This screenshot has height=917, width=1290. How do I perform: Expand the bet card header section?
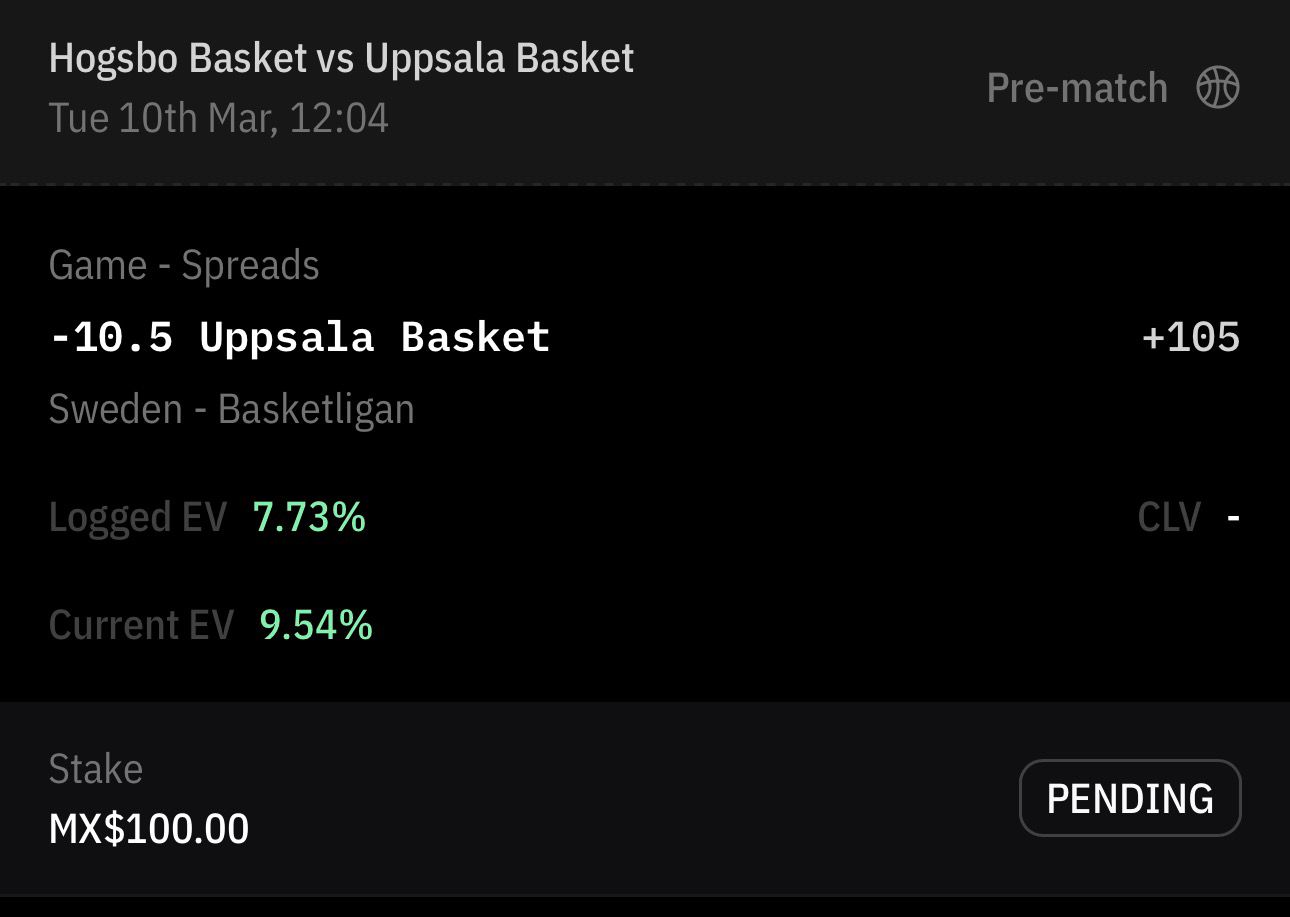click(645, 91)
